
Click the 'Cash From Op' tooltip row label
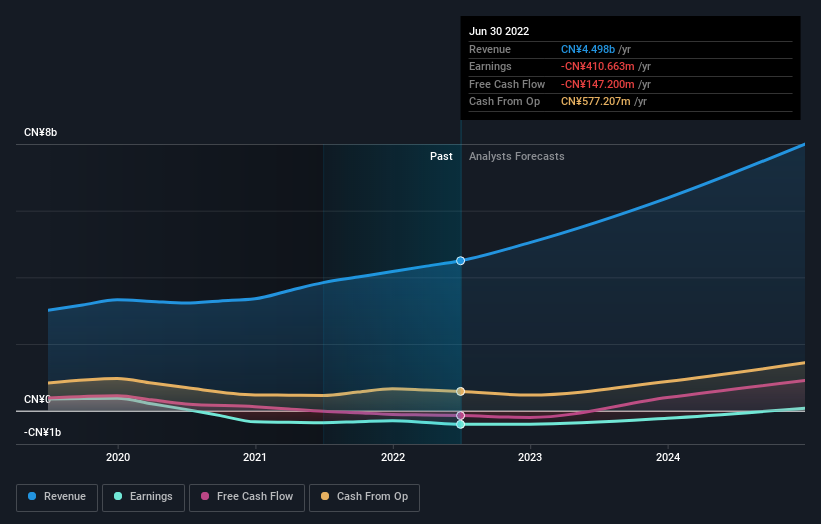click(x=504, y=102)
